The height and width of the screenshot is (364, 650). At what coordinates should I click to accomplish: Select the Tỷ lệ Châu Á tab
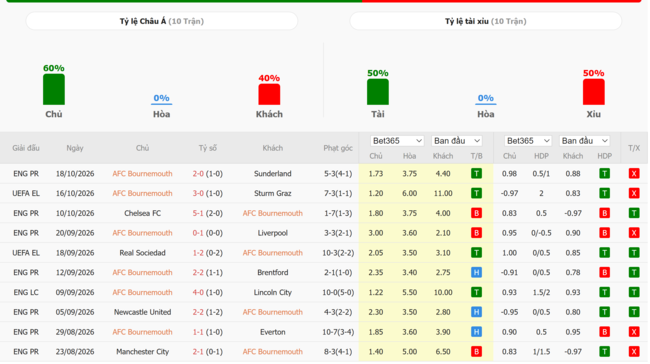click(162, 21)
